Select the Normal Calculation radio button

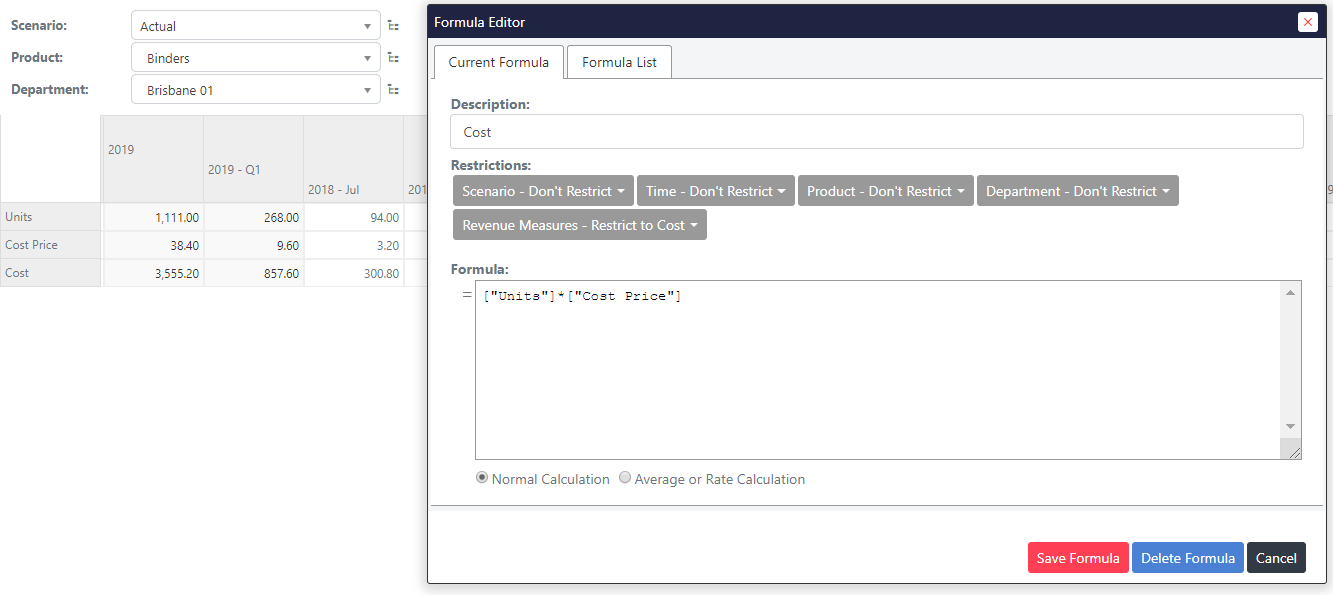[x=482, y=478]
